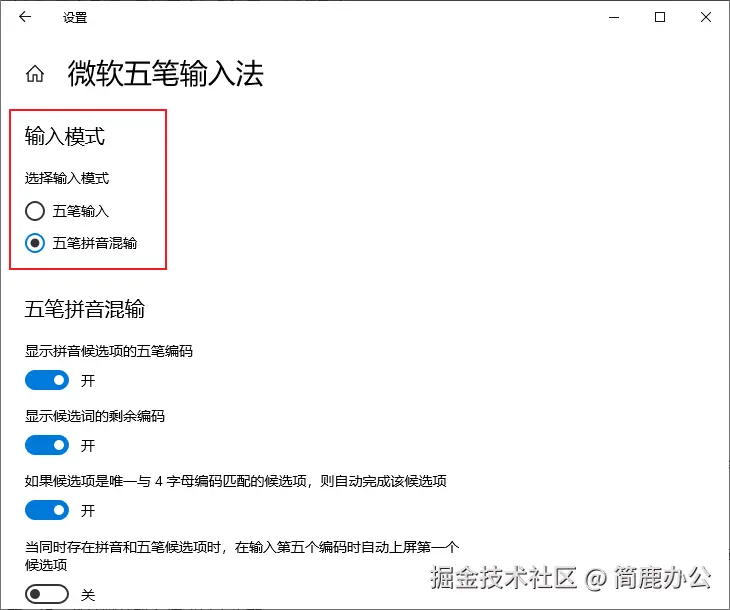Close the Settings window

click(x=706, y=17)
